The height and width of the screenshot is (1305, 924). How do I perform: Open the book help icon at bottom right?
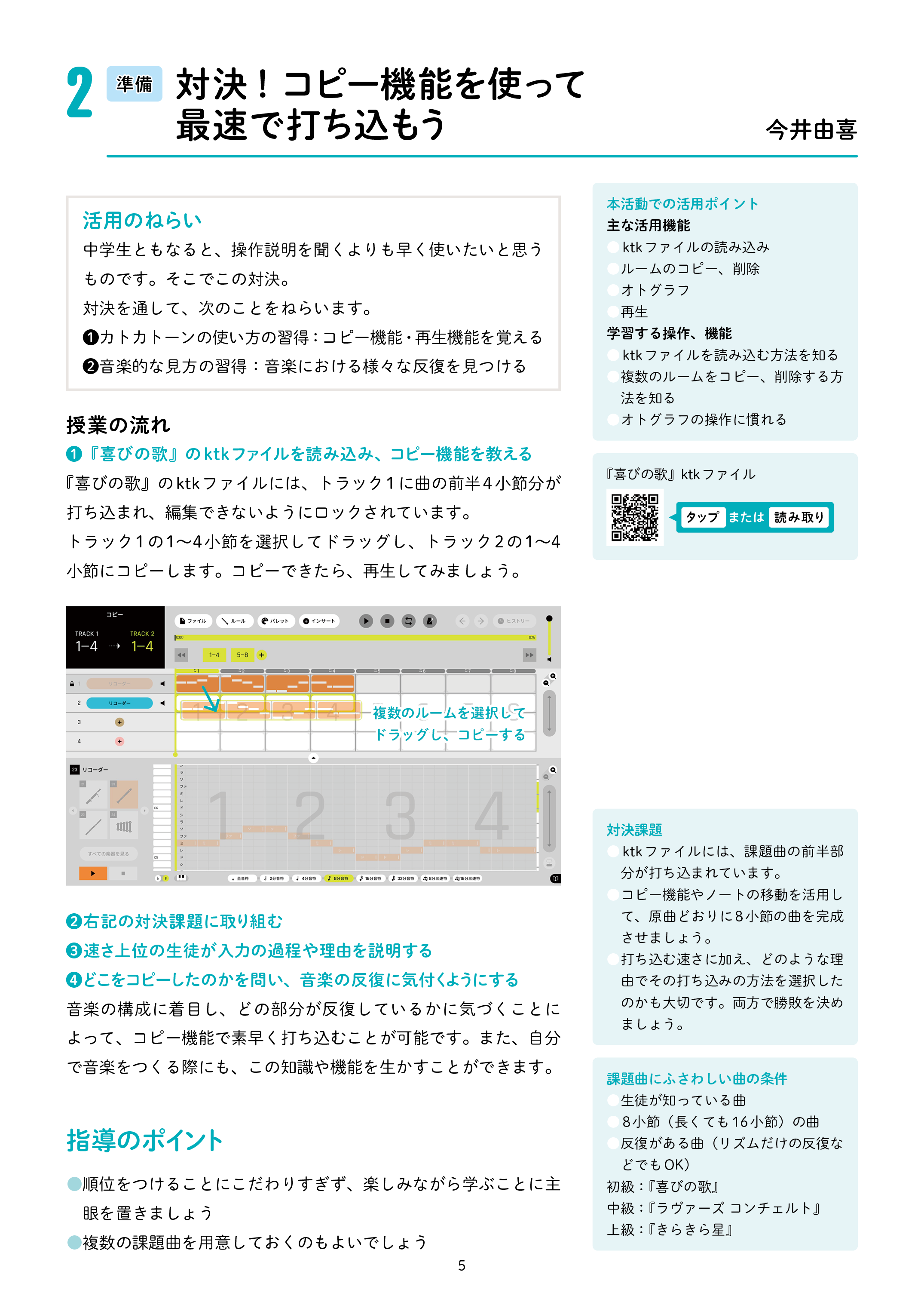click(555, 878)
